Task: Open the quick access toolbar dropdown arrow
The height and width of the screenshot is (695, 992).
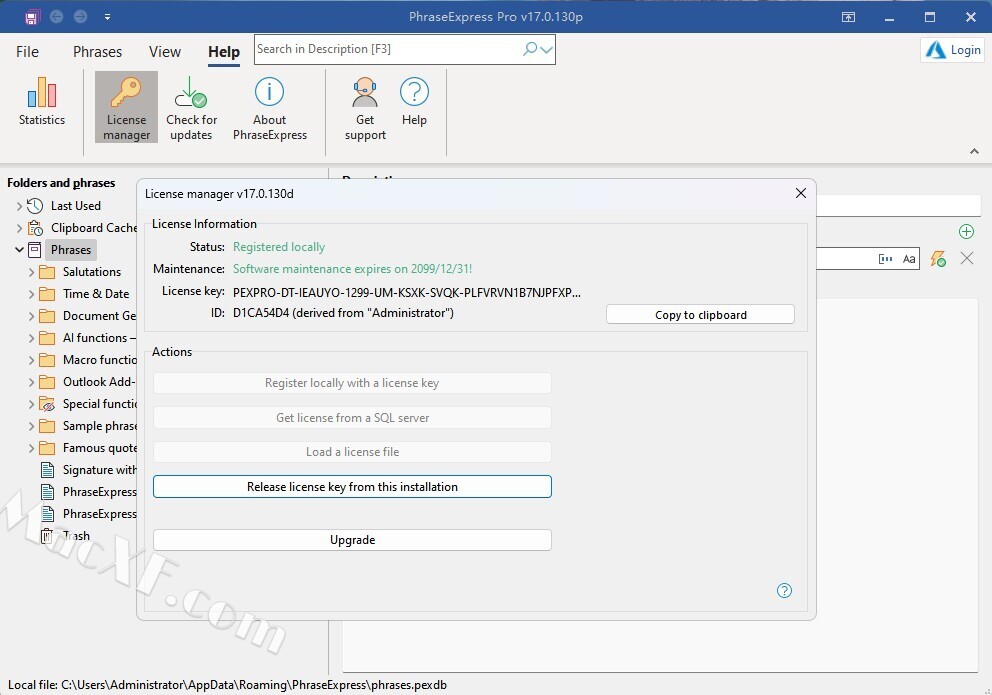Action: pos(108,17)
